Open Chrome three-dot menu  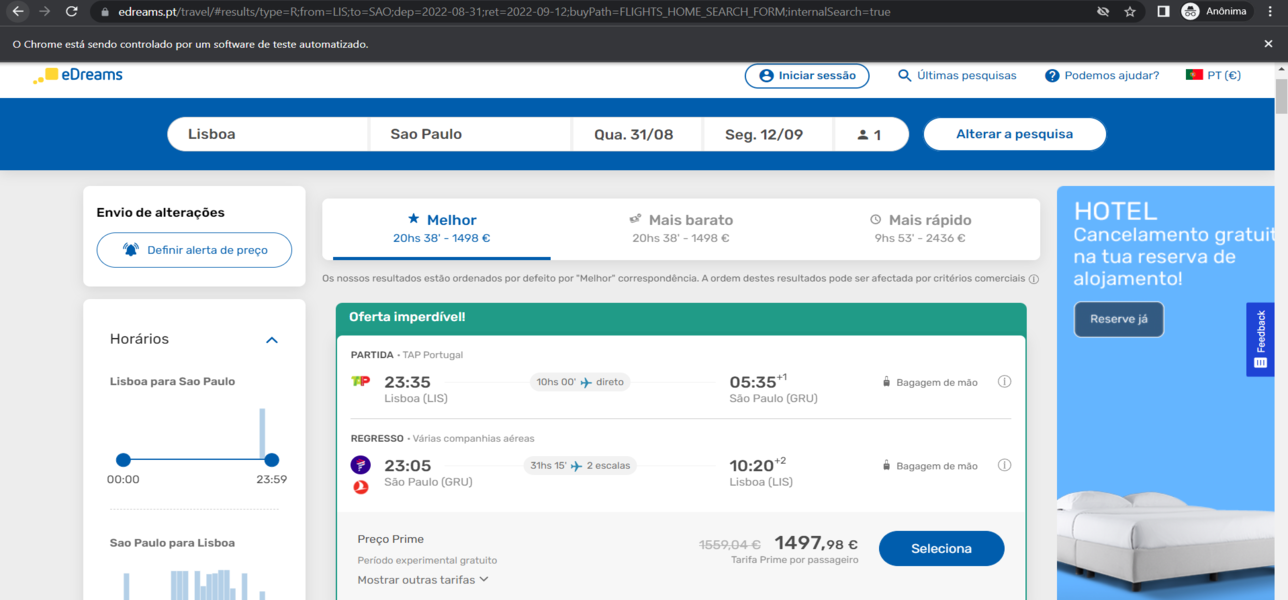(x=1270, y=12)
